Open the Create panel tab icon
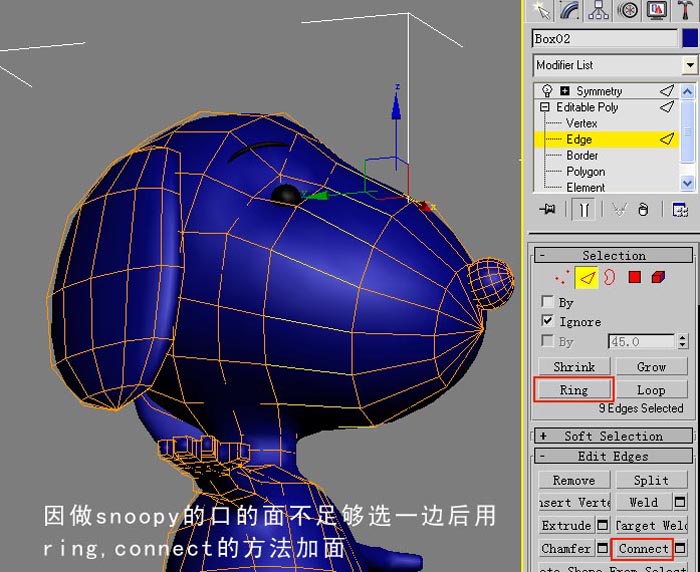This screenshot has height=572, width=700. (543, 11)
